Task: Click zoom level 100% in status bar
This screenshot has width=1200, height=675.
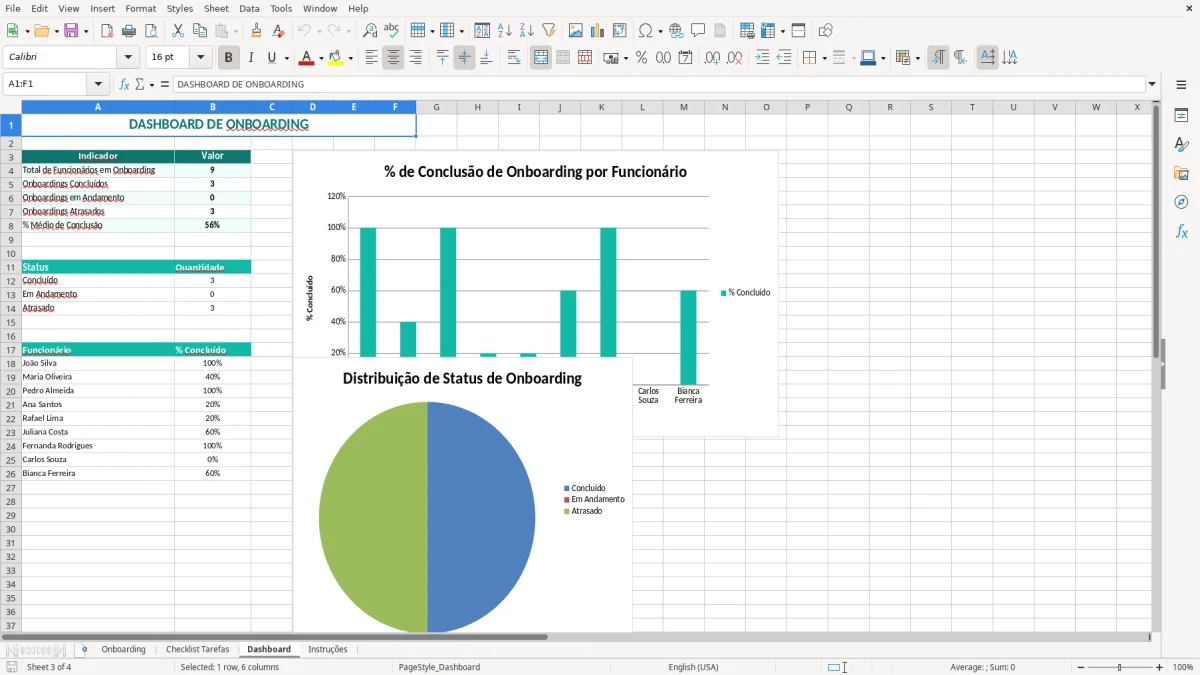Action: [1183, 667]
